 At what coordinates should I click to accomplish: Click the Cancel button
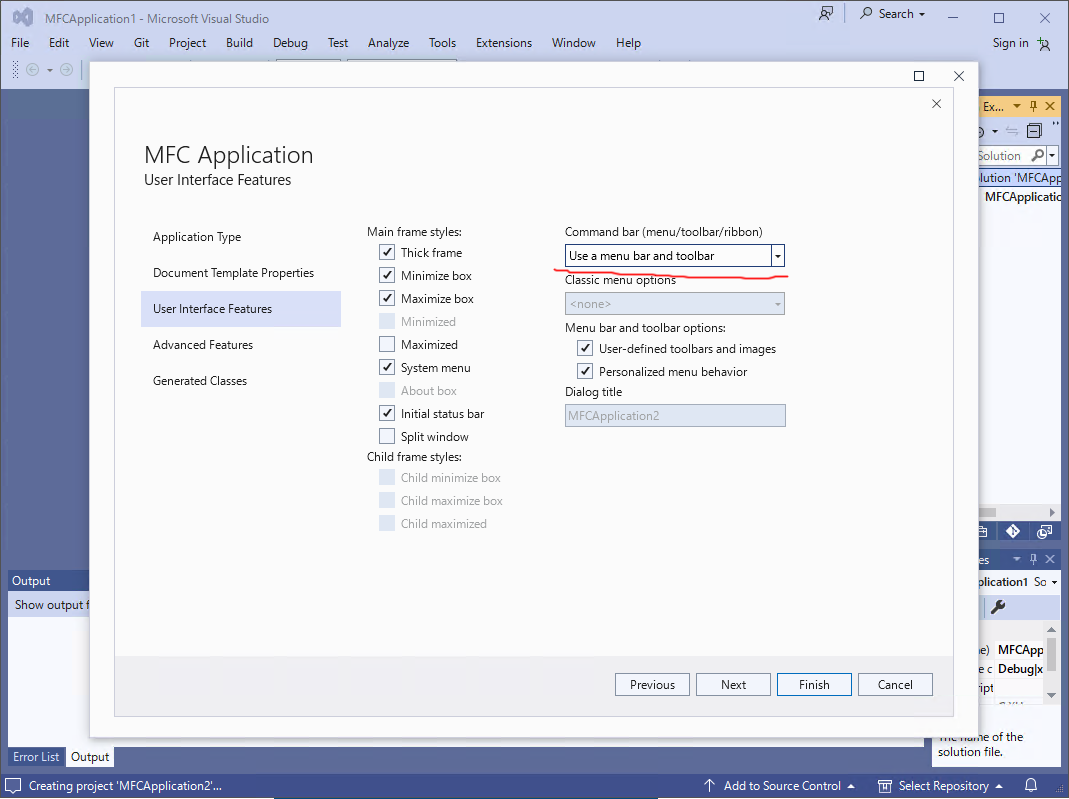pos(895,684)
